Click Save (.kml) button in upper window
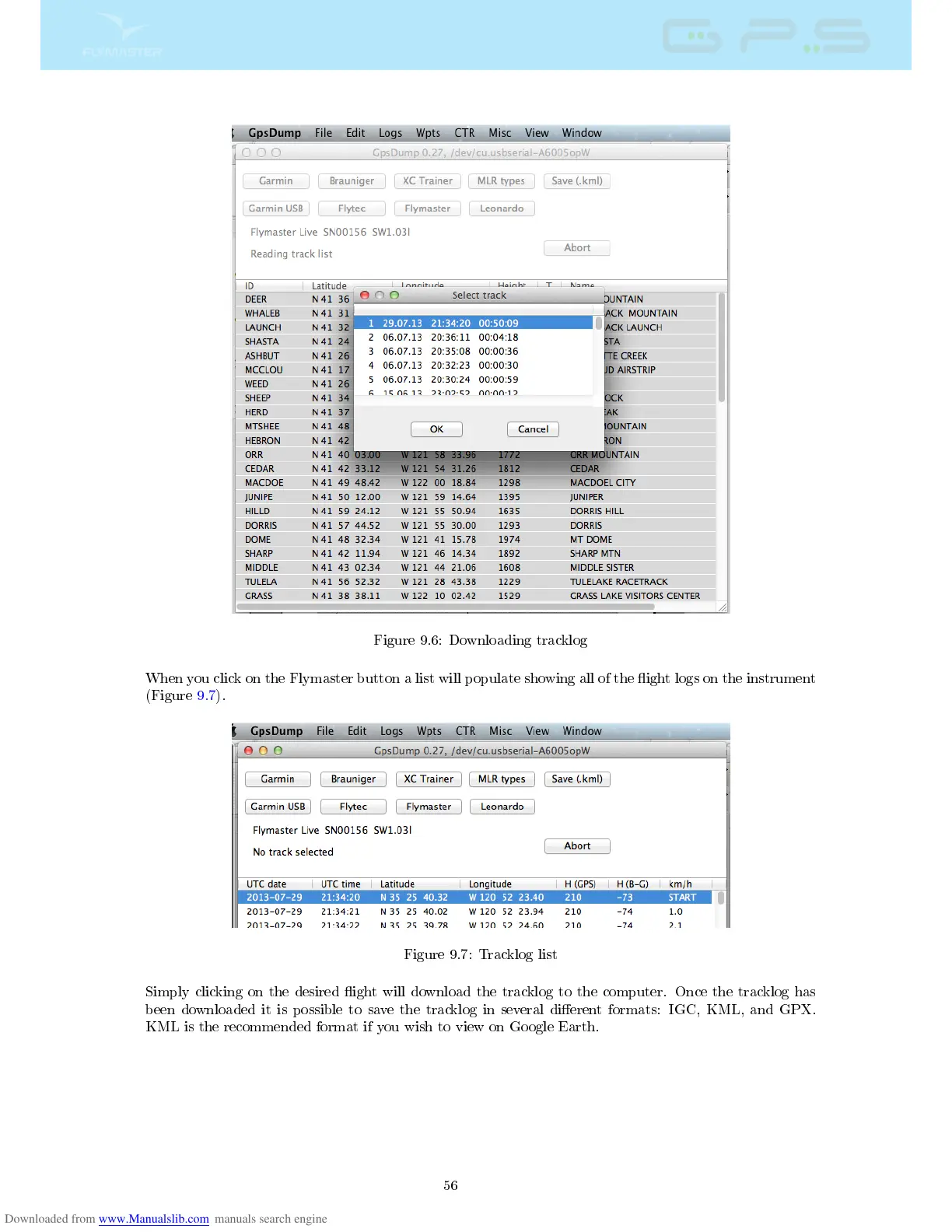The width and height of the screenshot is (952, 1232). (x=577, y=181)
